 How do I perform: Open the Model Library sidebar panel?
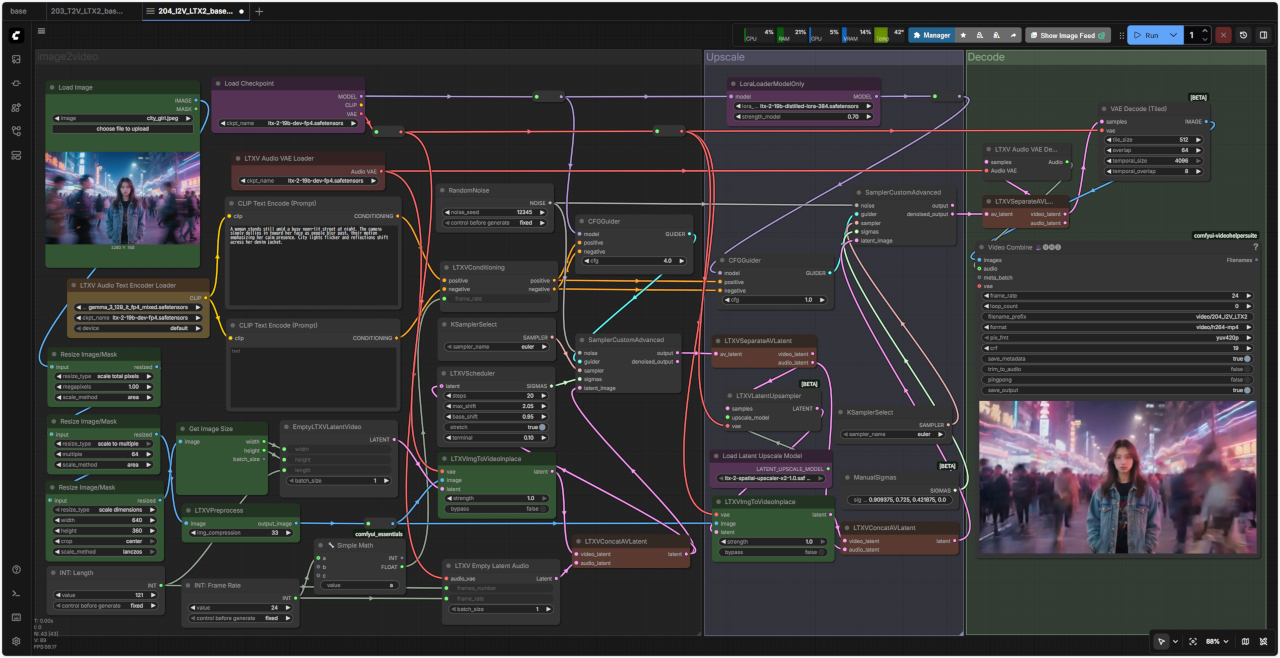[x=16, y=107]
